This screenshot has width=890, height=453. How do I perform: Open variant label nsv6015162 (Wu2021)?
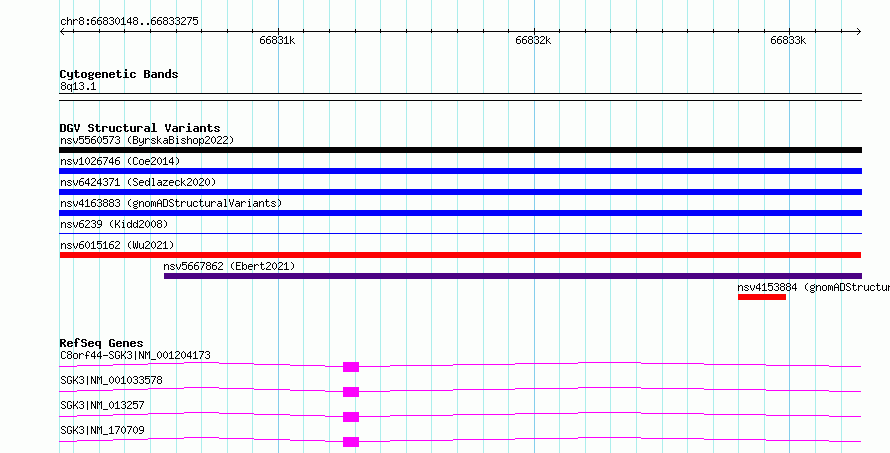117,245
